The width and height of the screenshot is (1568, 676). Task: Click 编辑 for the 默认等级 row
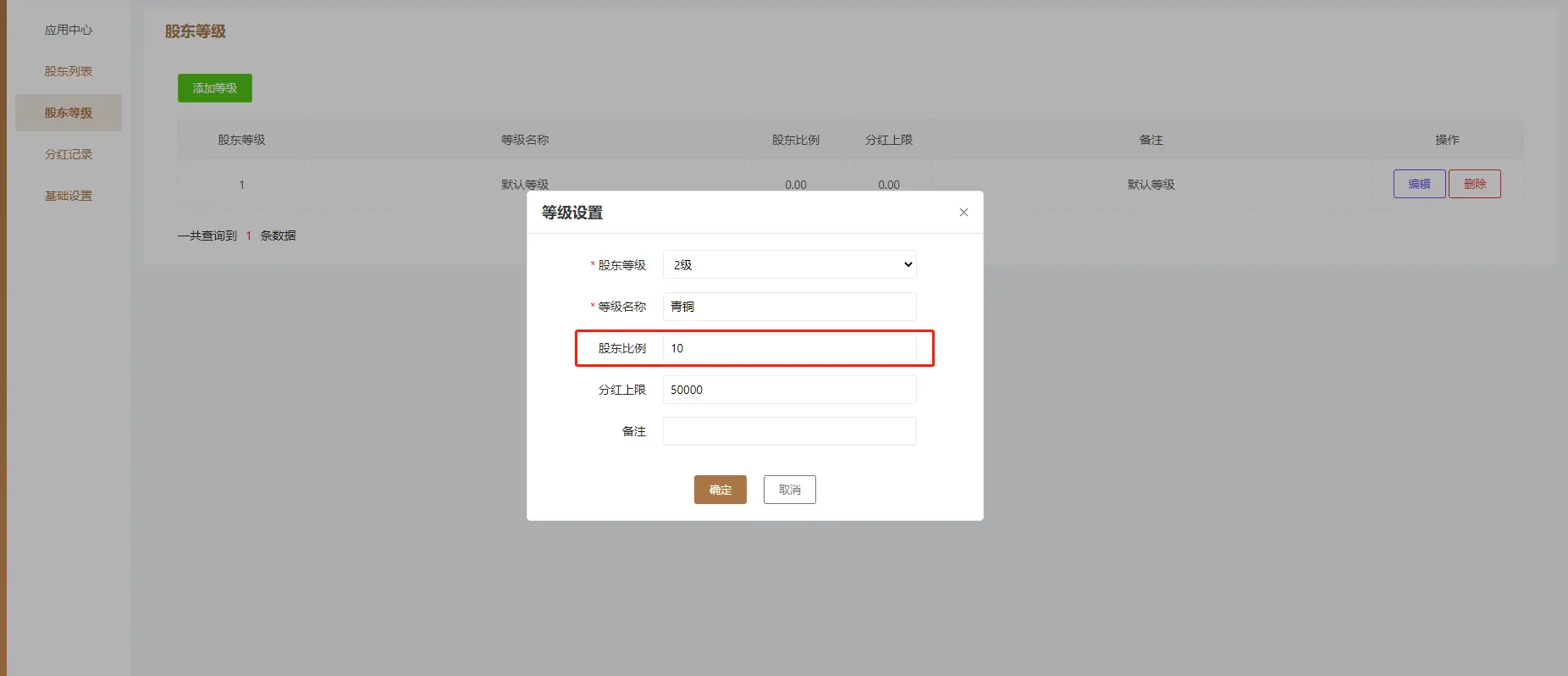1419,184
